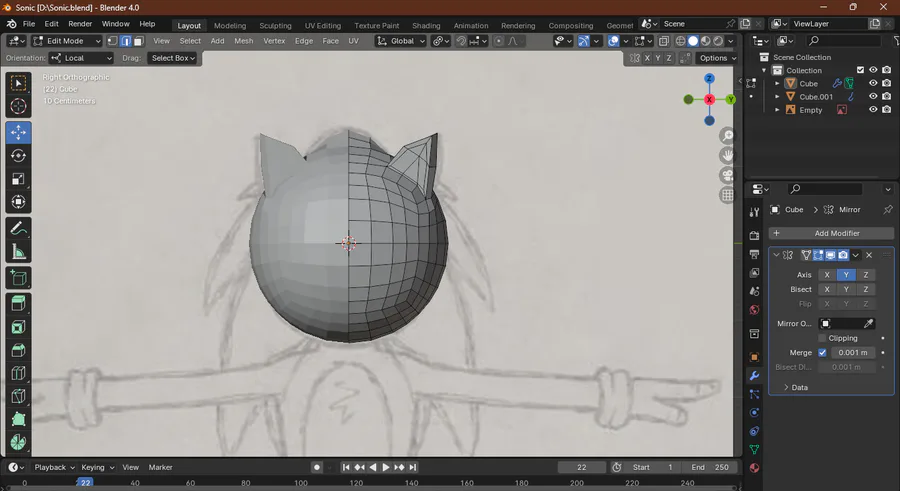
Task: Expand the Data section of Mirror
Action: pyautogui.click(x=796, y=388)
